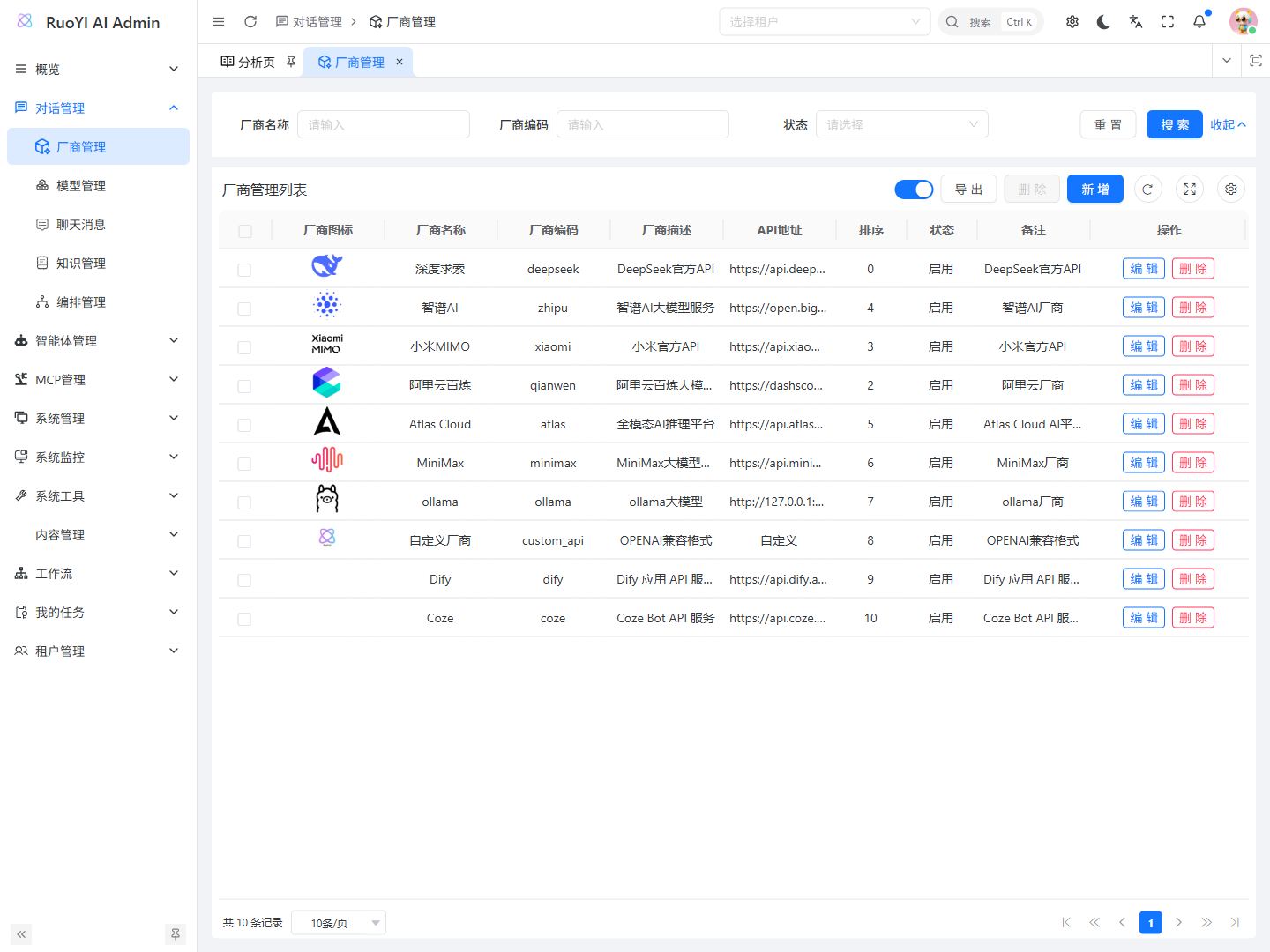Maximize tab content area icon
Image resolution: width=1270 pixels, height=952 pixels.
[x=1256, y=61]
